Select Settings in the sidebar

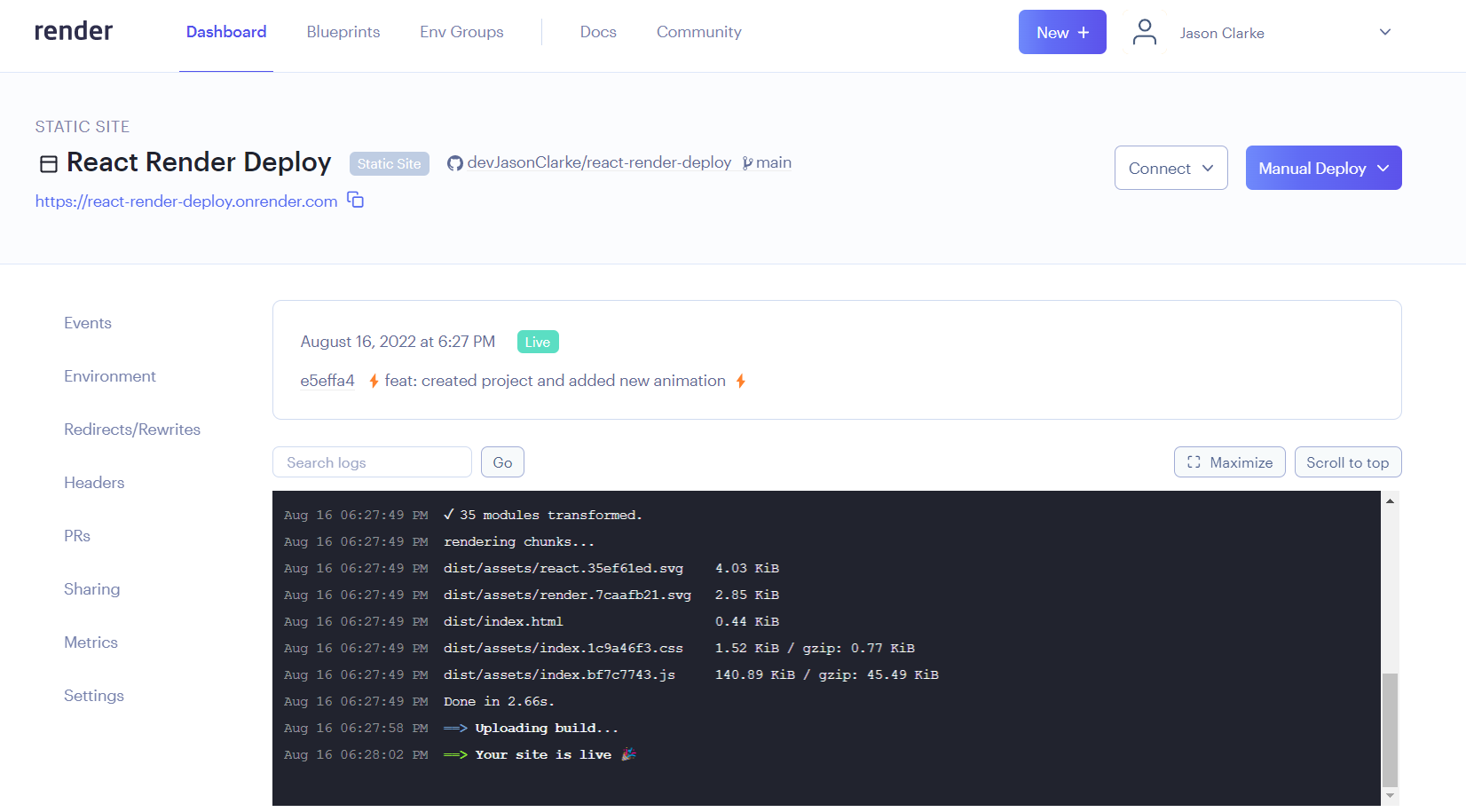(x=93, y=696)
